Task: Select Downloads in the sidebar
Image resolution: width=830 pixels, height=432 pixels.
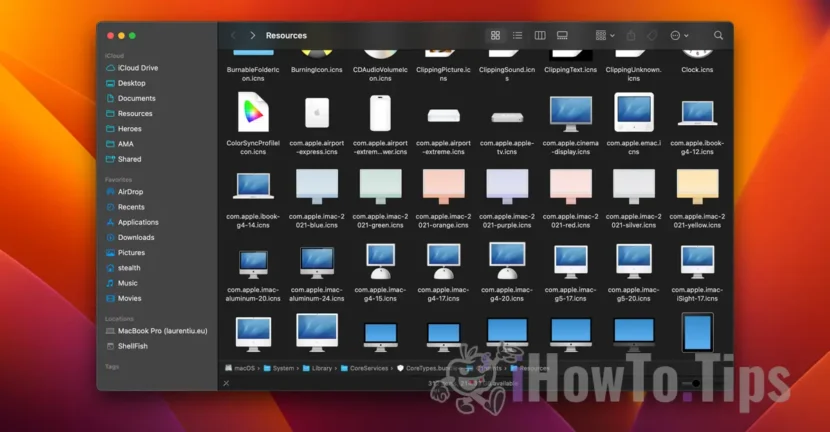Action: (135, 238)
